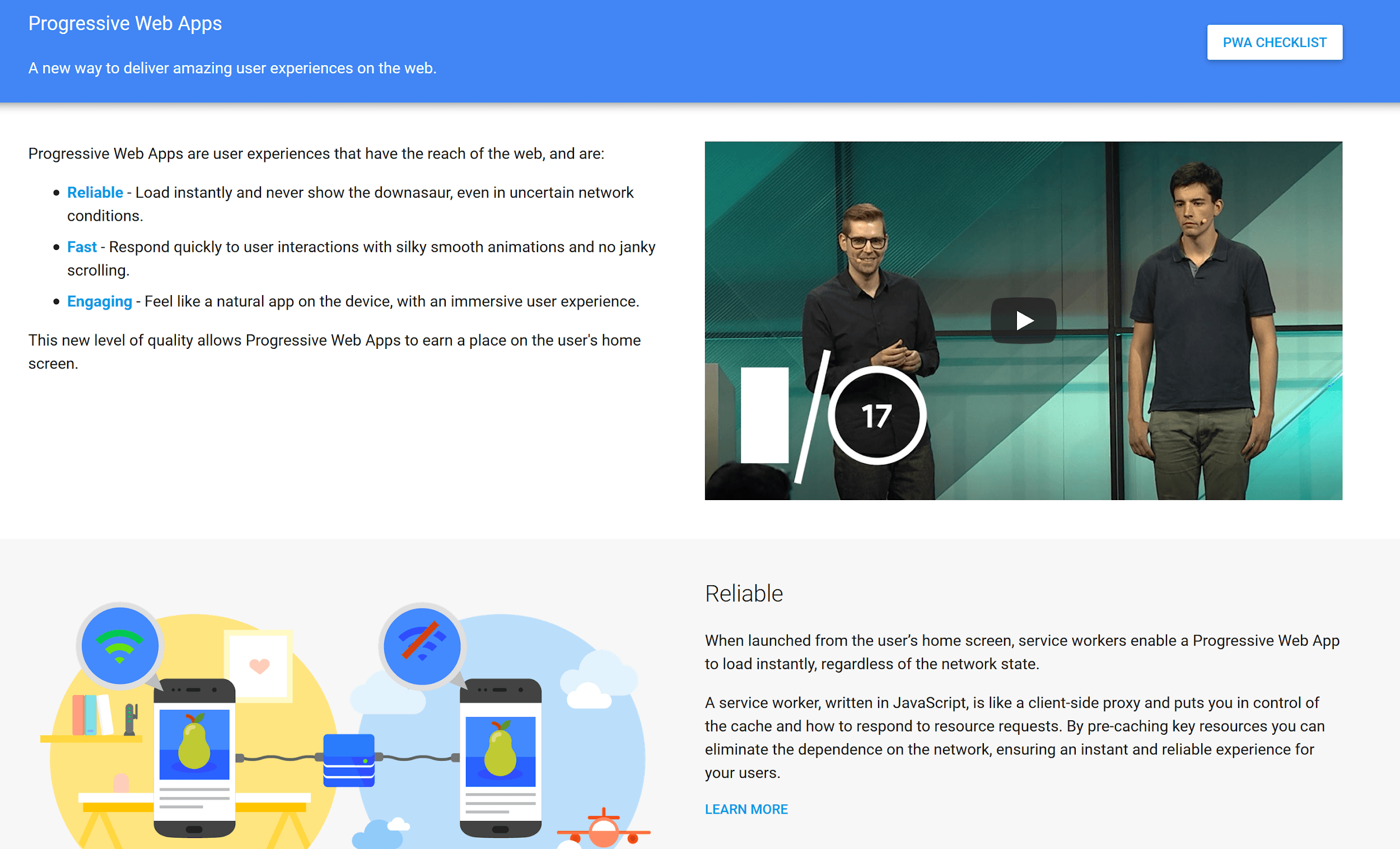Play the I/O 17 video
Screen dimensions: 1400x849
pyautogui.click(x=1023, y=320)
